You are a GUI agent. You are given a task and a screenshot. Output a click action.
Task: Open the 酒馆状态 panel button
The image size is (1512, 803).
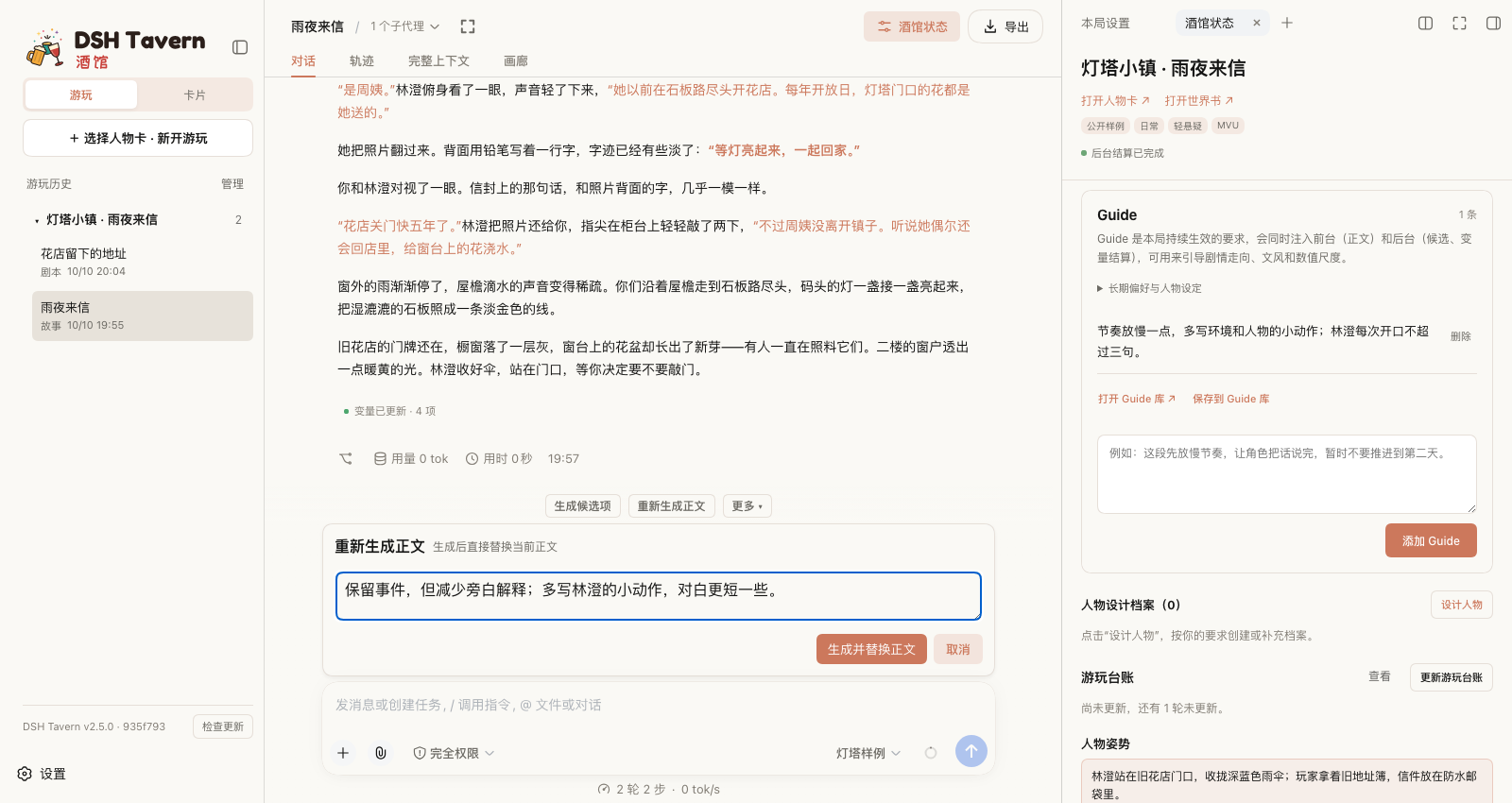tap(912, 26)
